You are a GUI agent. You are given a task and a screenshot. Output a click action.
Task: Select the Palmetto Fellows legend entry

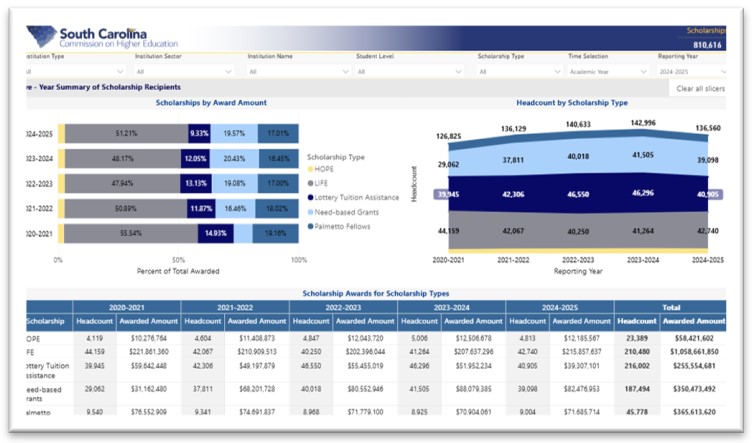click(x=339, y=227)
